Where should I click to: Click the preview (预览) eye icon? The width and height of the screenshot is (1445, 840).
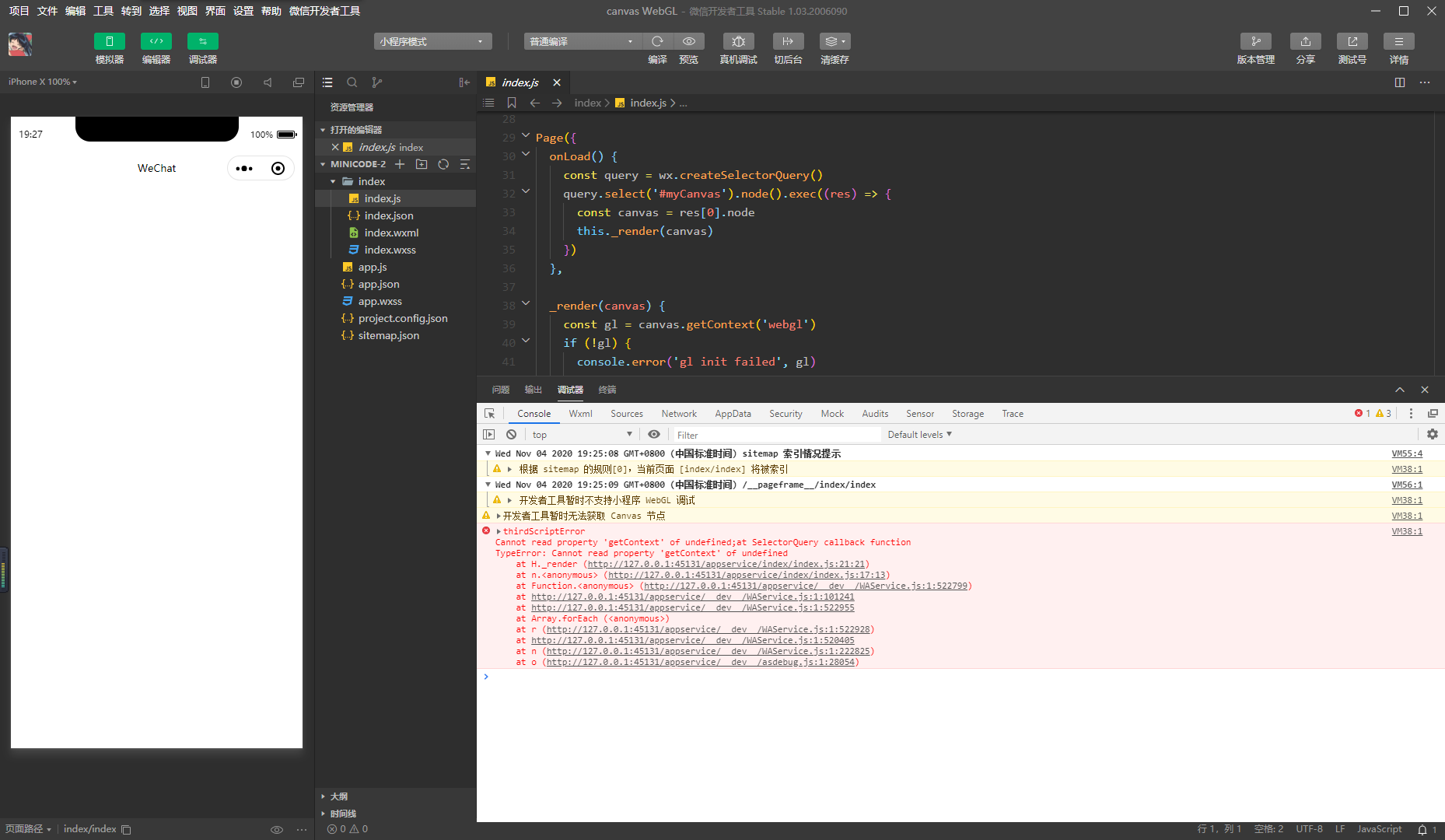(689, 41)
